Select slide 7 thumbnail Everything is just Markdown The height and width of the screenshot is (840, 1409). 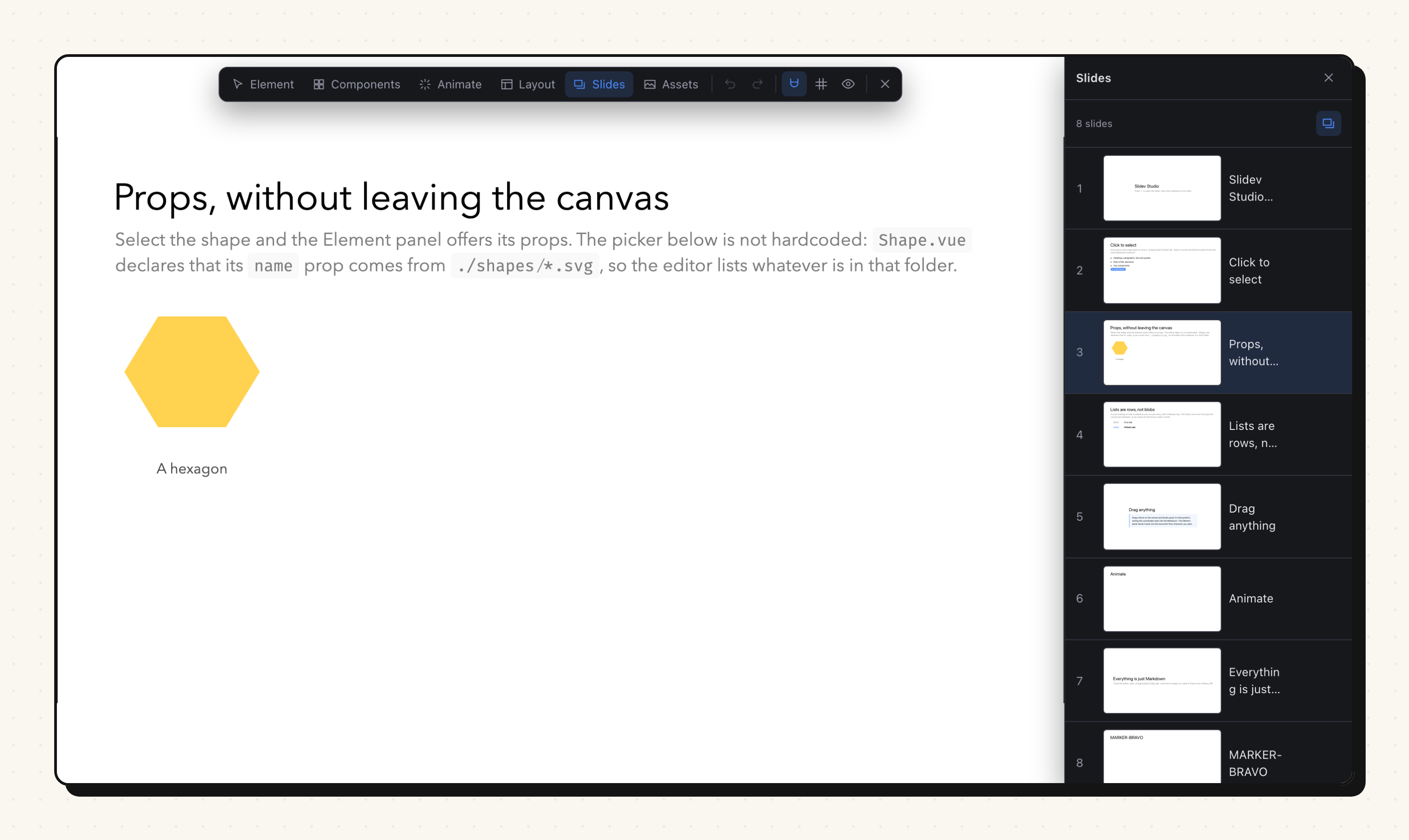[1162, 681]
